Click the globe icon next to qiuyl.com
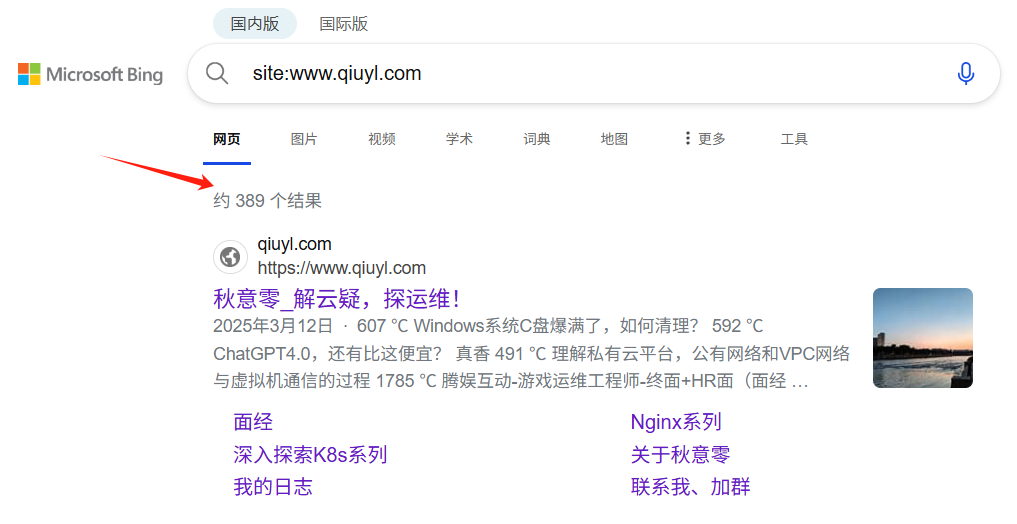 click(x=230, y=257)
